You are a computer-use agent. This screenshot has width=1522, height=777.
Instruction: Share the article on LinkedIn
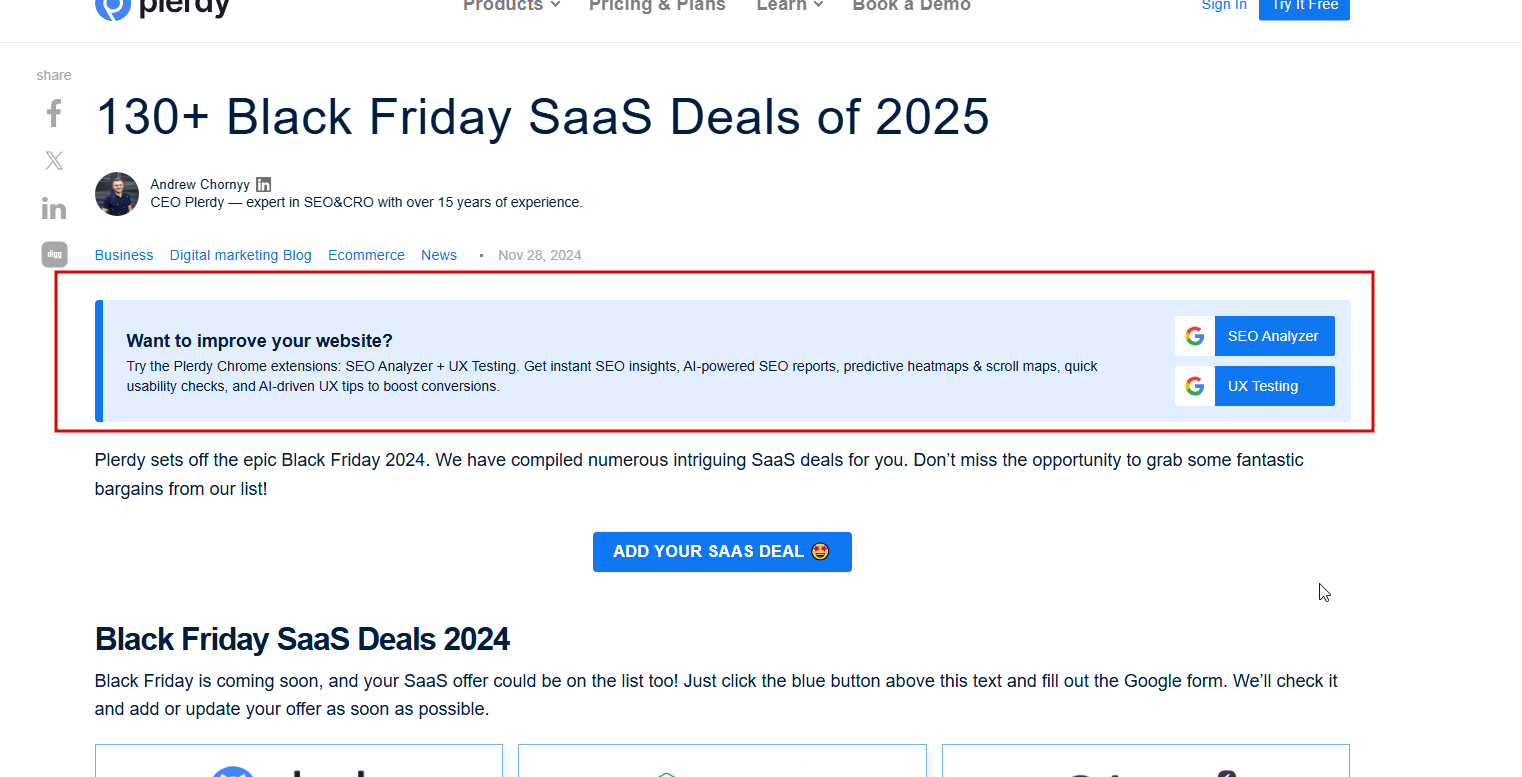[54, 208]
